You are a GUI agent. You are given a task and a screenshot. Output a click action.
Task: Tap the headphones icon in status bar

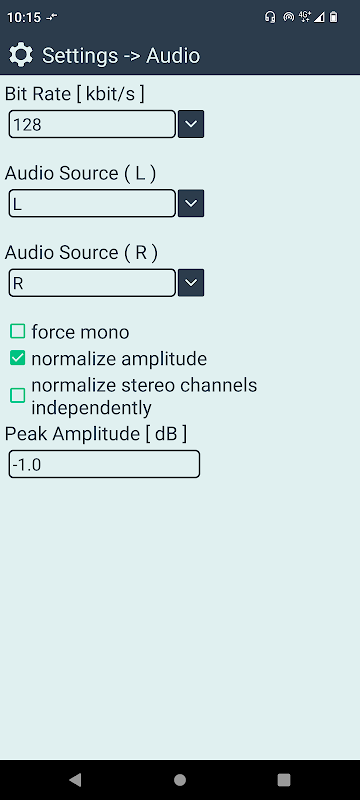pos(270,17)
